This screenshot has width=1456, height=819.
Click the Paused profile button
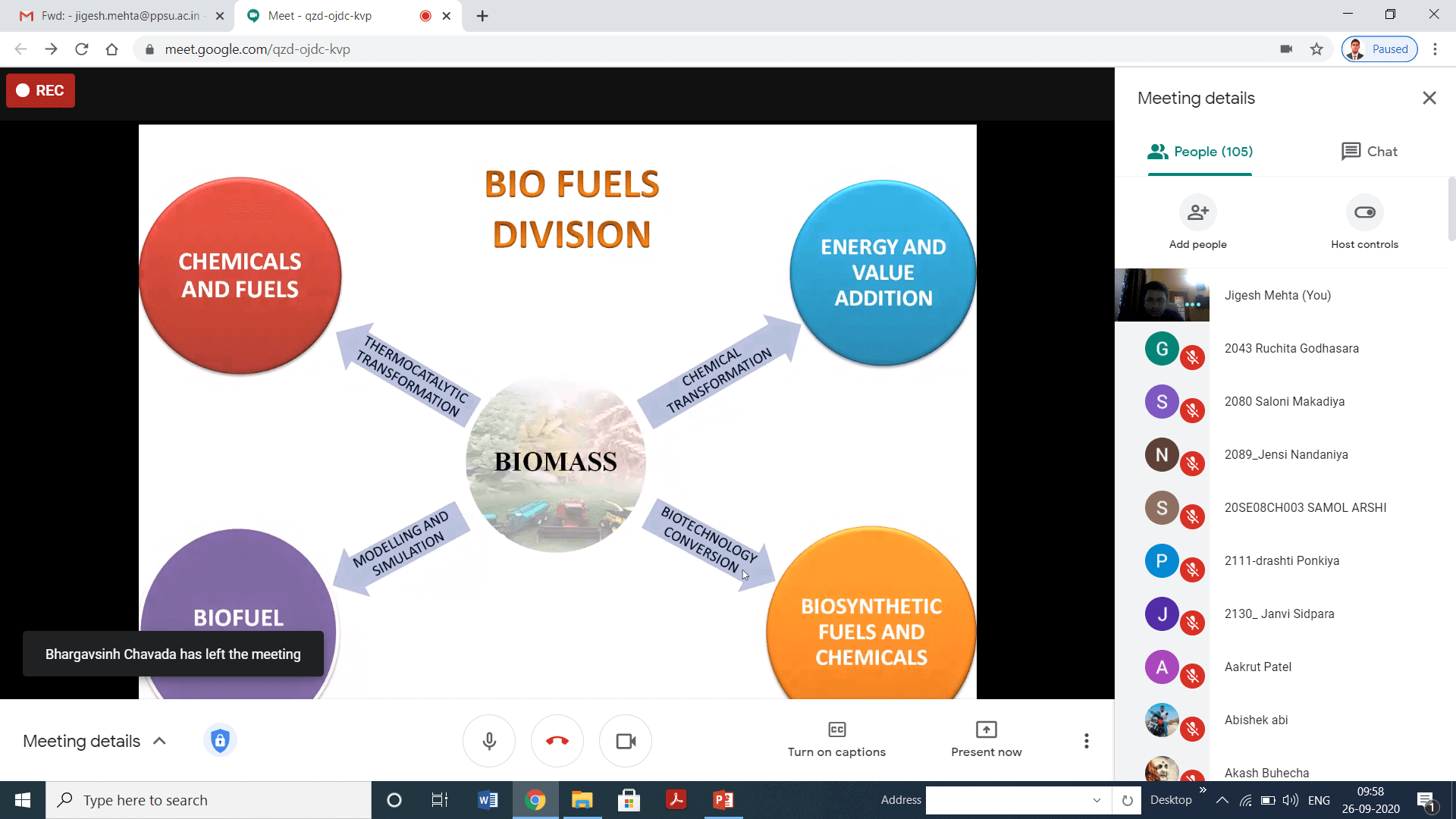point(1379,49)
